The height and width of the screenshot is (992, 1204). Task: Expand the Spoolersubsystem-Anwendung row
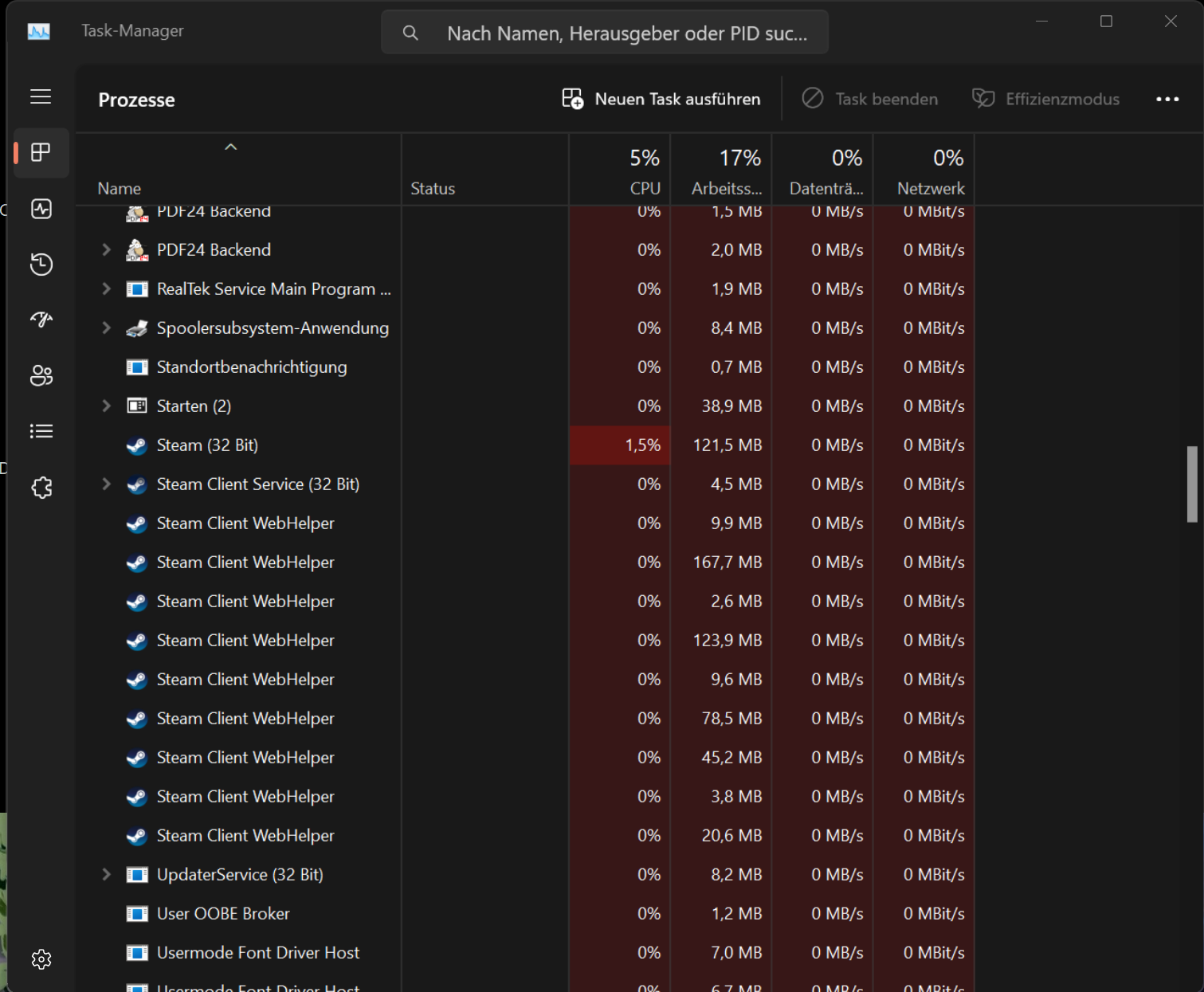click(x=106, y=328)
